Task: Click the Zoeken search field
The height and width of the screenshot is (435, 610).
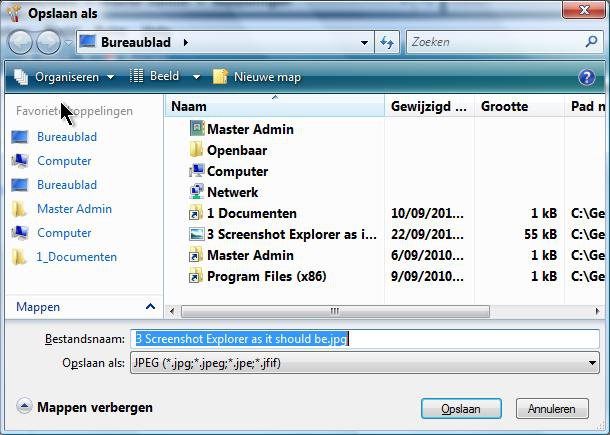Action: pyautogui.click(x=497, y=42)
